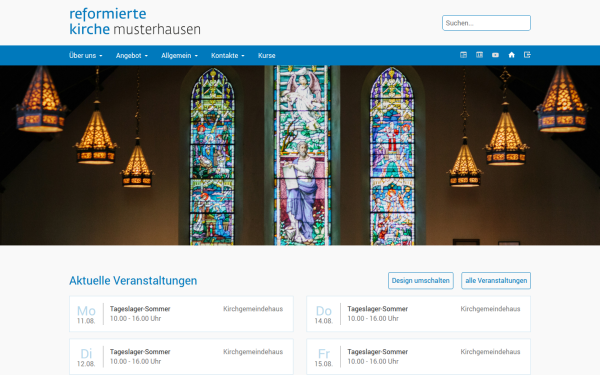
Task: Expand the Angebot dropdown menu
Action: [132, 55]
